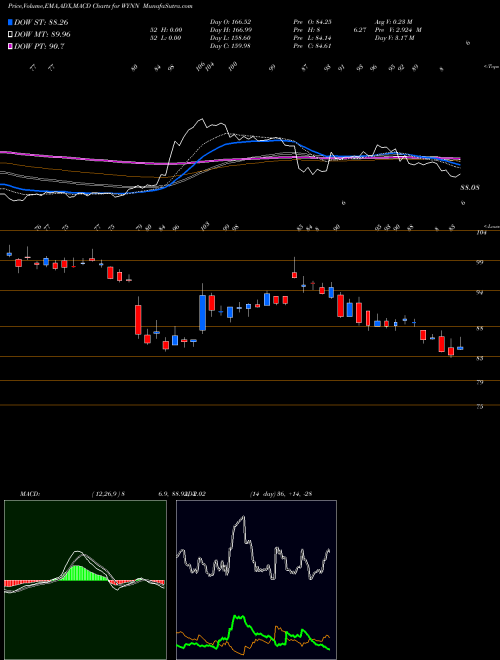Click the white DOW MT legend swatch
This screenshot has width=500, height=660.
coord(11,35)
